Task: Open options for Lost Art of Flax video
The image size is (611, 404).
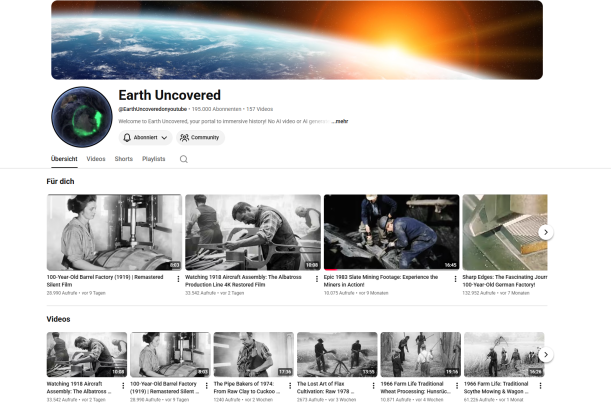Action: coord(373,386)
